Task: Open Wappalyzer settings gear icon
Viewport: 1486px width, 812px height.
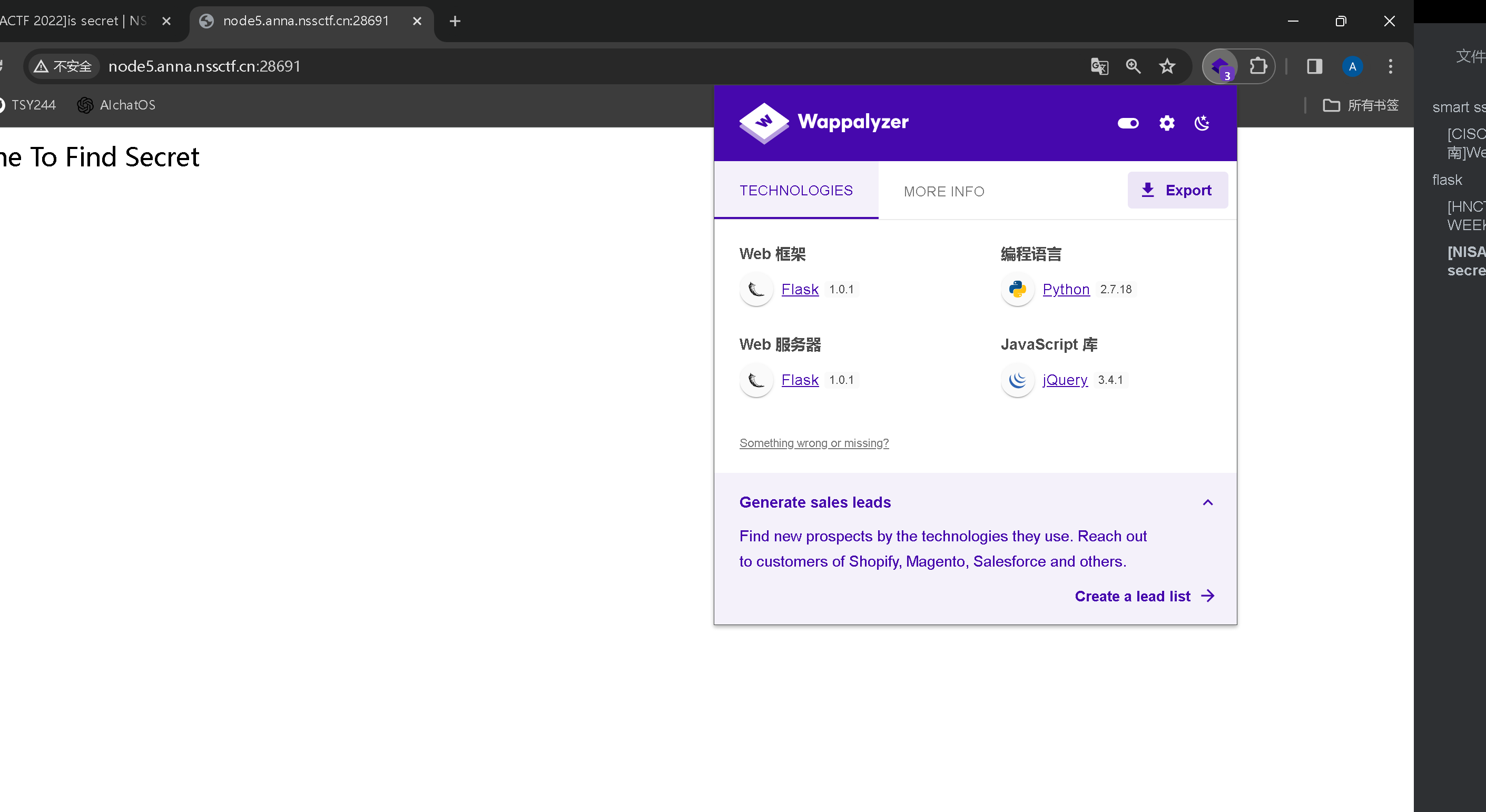Action: [1166, 123]
